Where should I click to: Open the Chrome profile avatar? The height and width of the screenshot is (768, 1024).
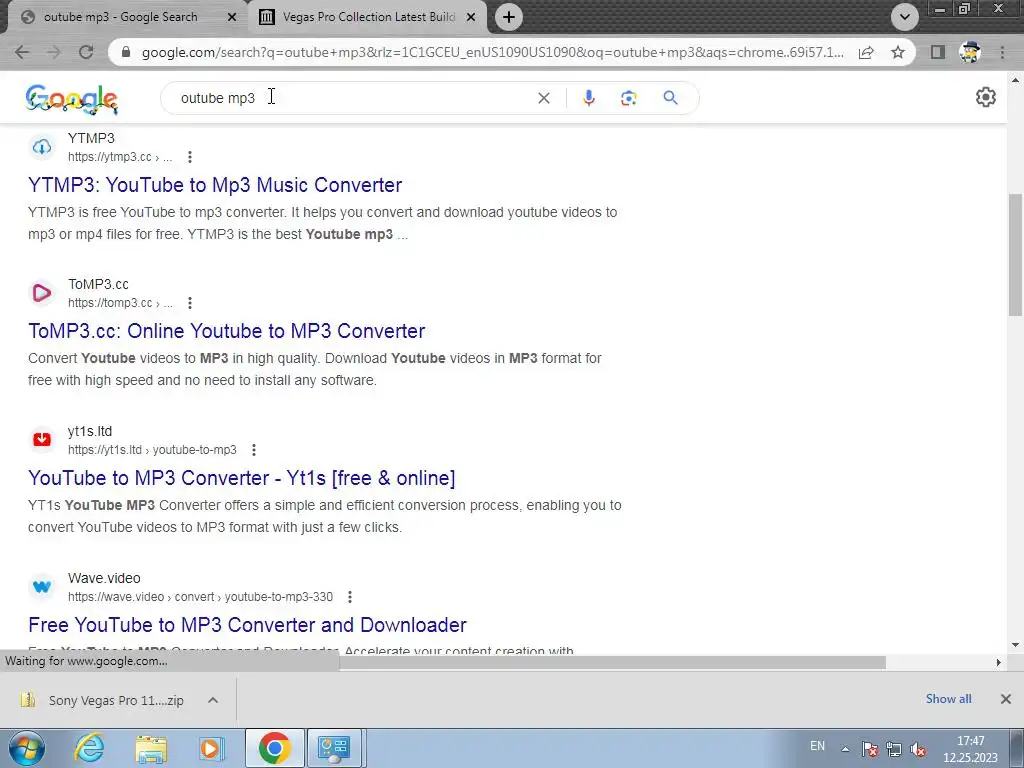tap(970, 52)
